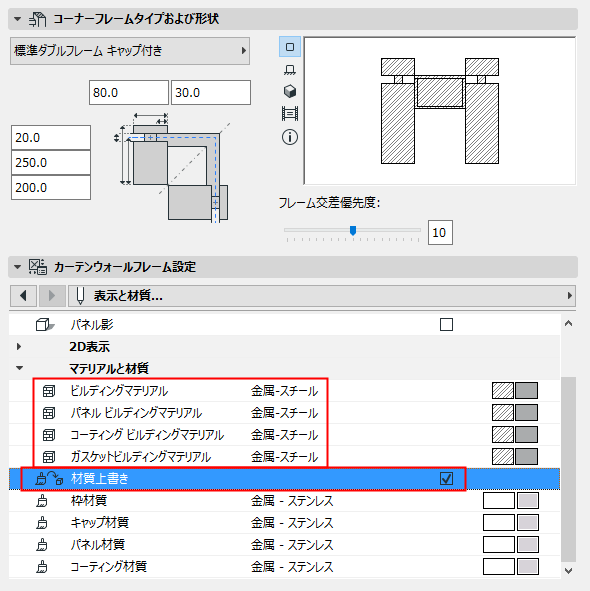Click the corner frame type section icon

[x=38, y=19]
